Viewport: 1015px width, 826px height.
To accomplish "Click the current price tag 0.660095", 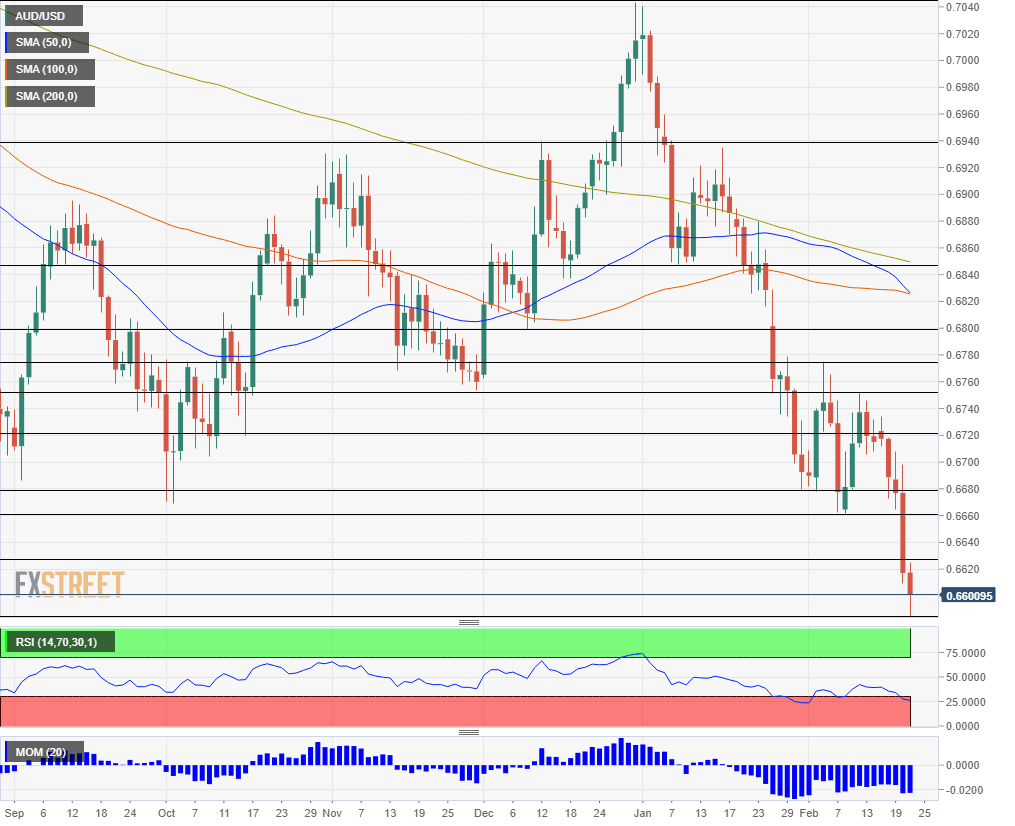I will 970,594.
